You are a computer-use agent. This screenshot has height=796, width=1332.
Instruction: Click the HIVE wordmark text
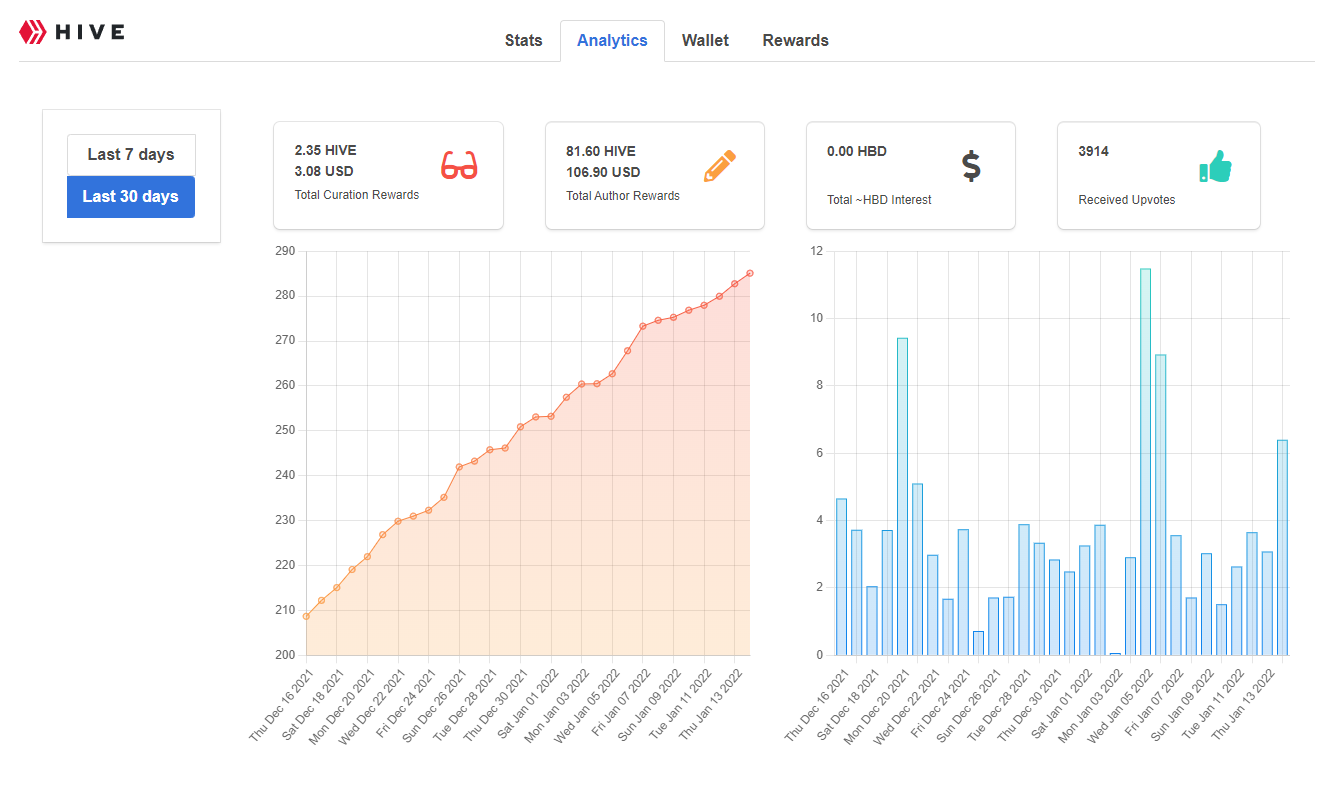click(90, 32)
